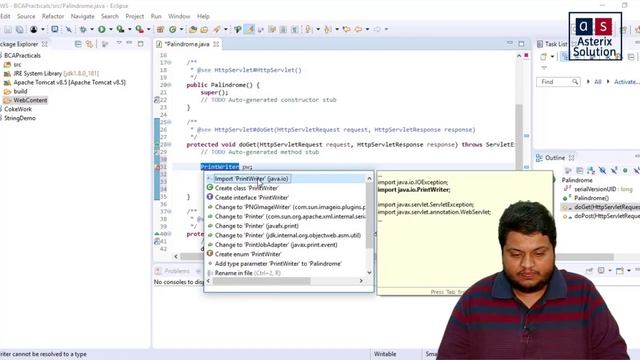
Task: Click the Save icon in the toolbar
Action: (8, 29)
